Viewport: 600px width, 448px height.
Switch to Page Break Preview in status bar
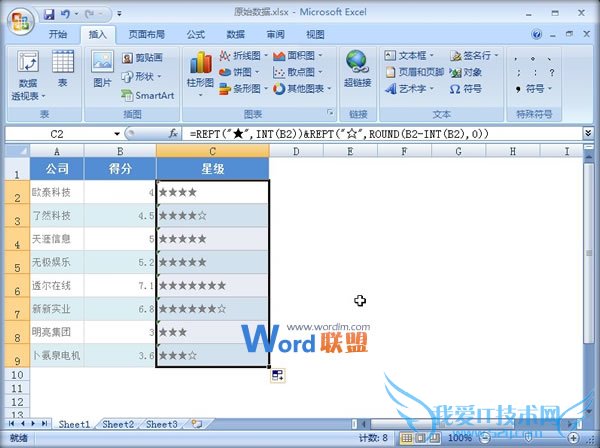[435, 438]
